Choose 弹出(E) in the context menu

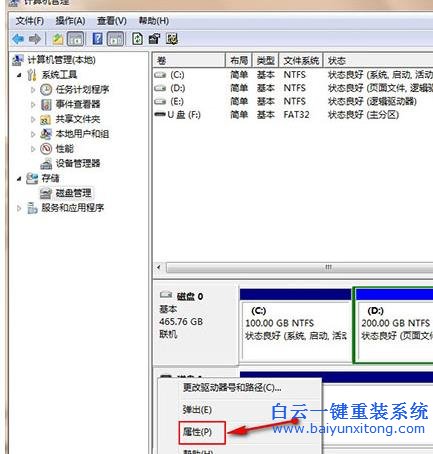coord(197,410)
